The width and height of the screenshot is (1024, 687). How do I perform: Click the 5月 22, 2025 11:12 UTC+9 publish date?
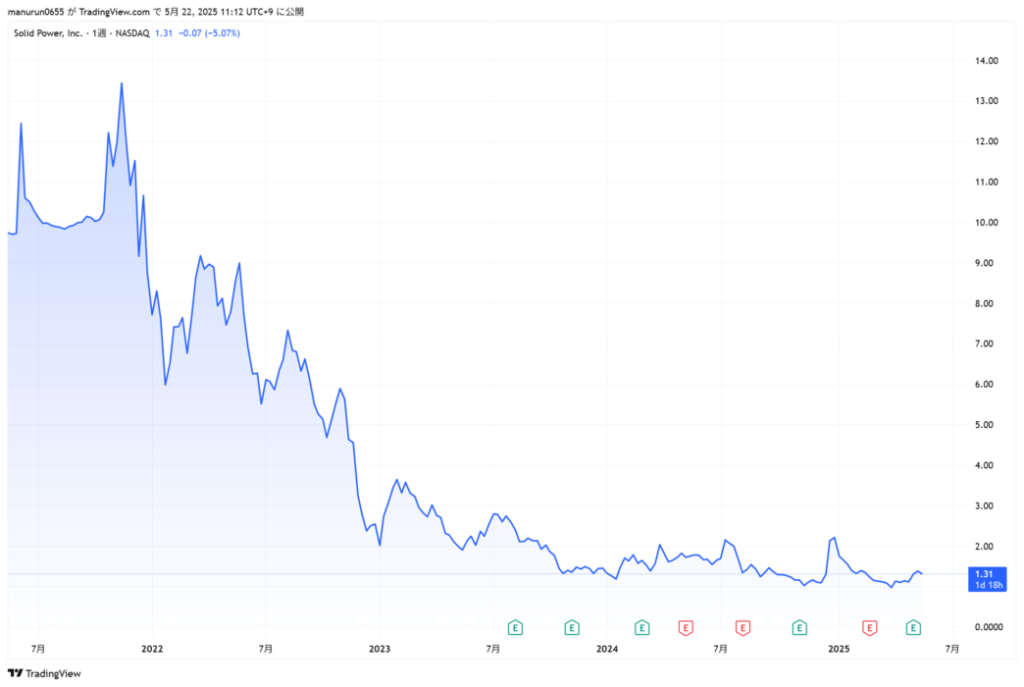(x=219, y=12)
